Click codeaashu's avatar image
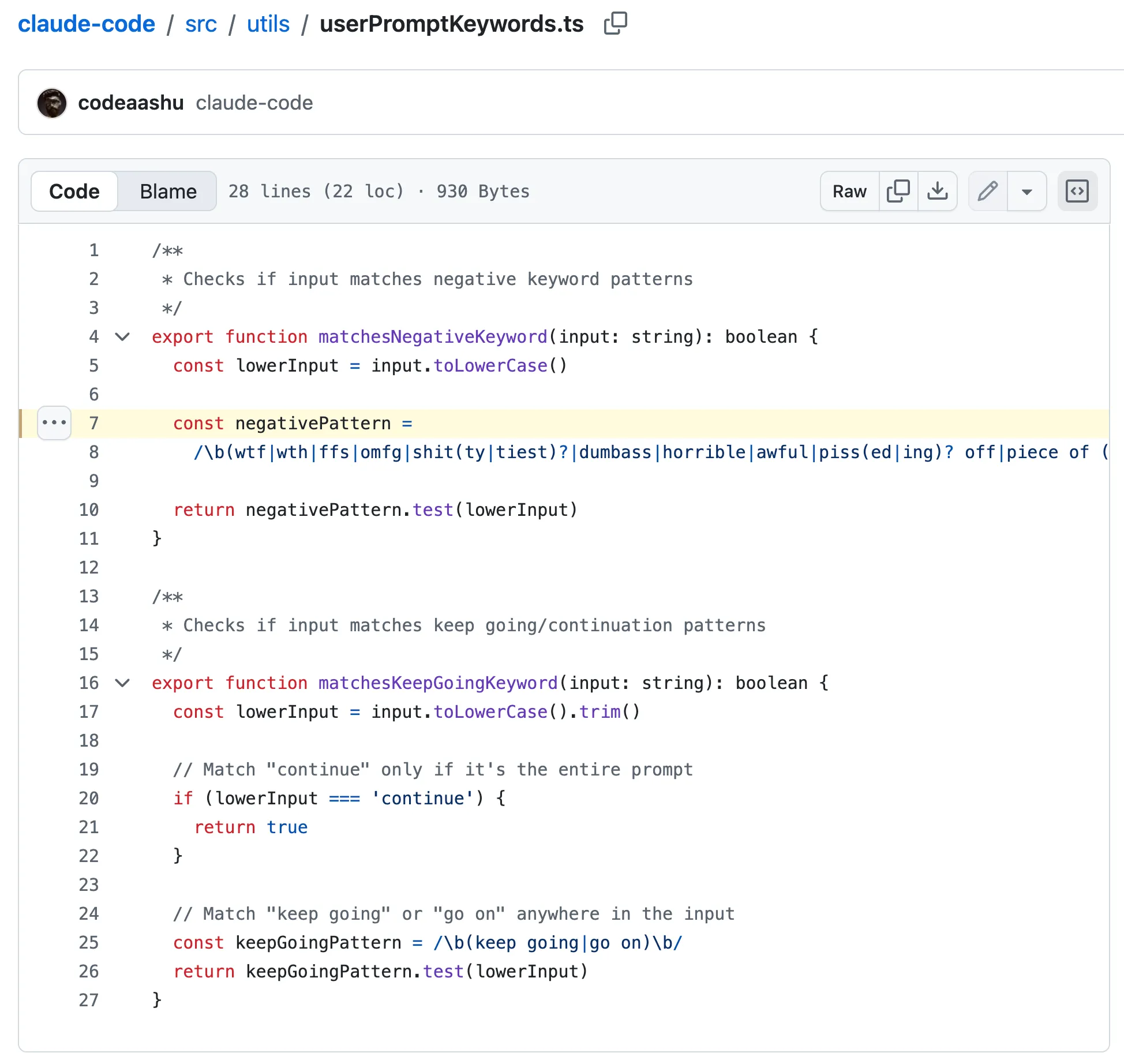The image size is (1124, 1064). 52,103
